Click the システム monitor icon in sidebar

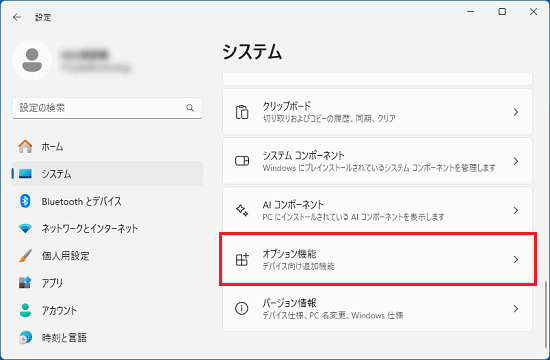pyautogui.click(x=25, y=174)
